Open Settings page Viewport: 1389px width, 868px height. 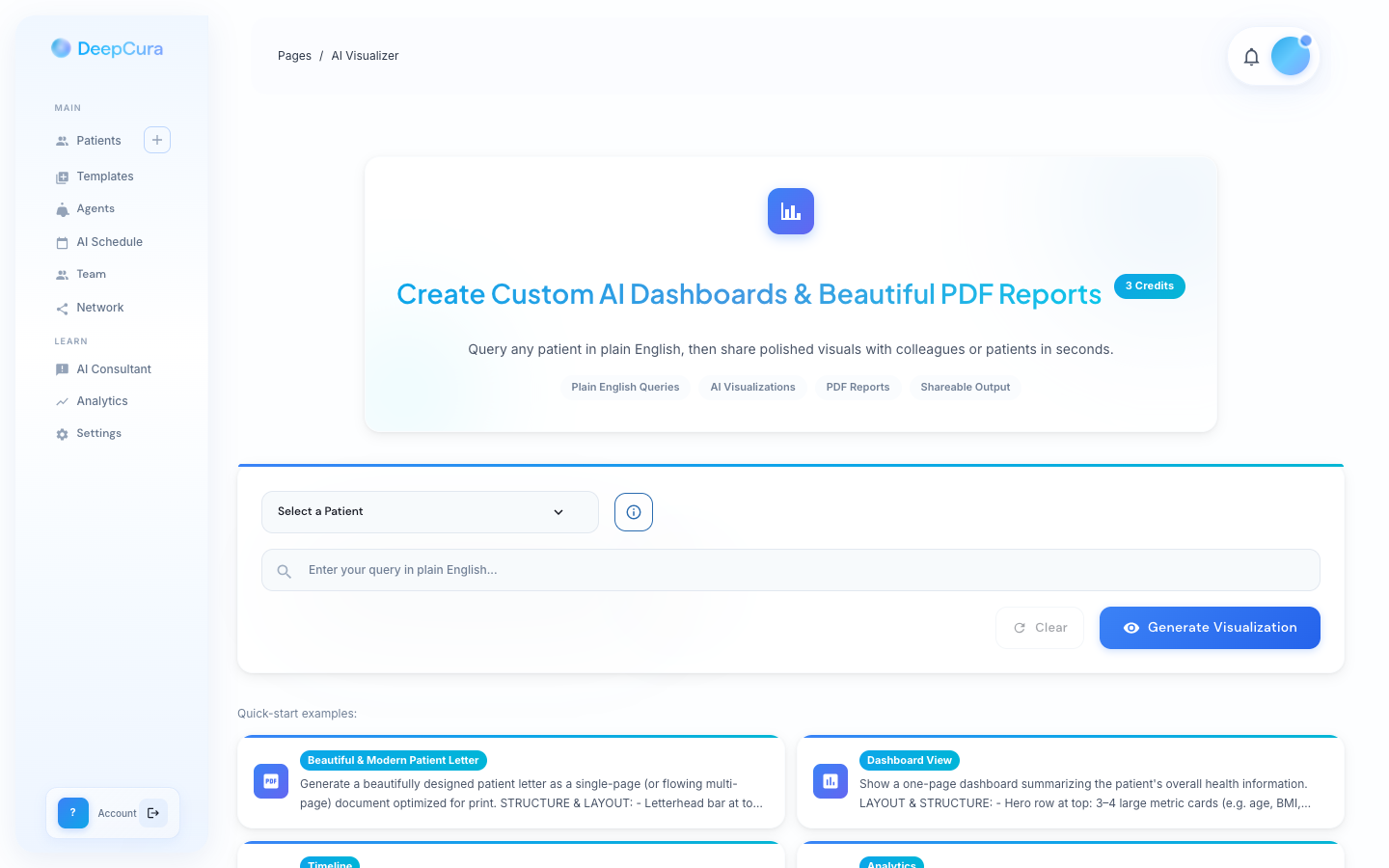click(x=99, y=433)
